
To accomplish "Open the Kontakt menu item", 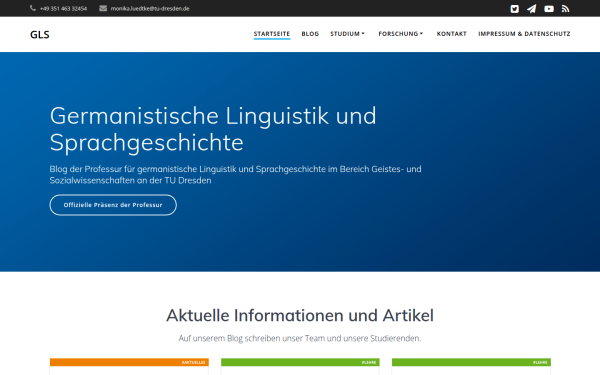I will point(452,34).
